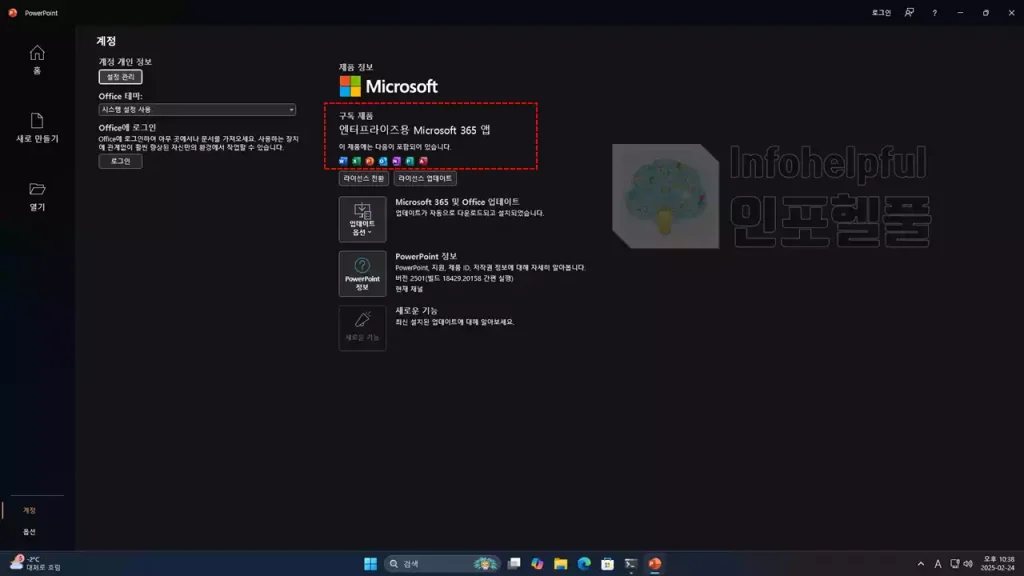This screenshot has height=576, width=1024.
Task: Open the weather widget on the taskbar
Action: (x=36, y=564)
